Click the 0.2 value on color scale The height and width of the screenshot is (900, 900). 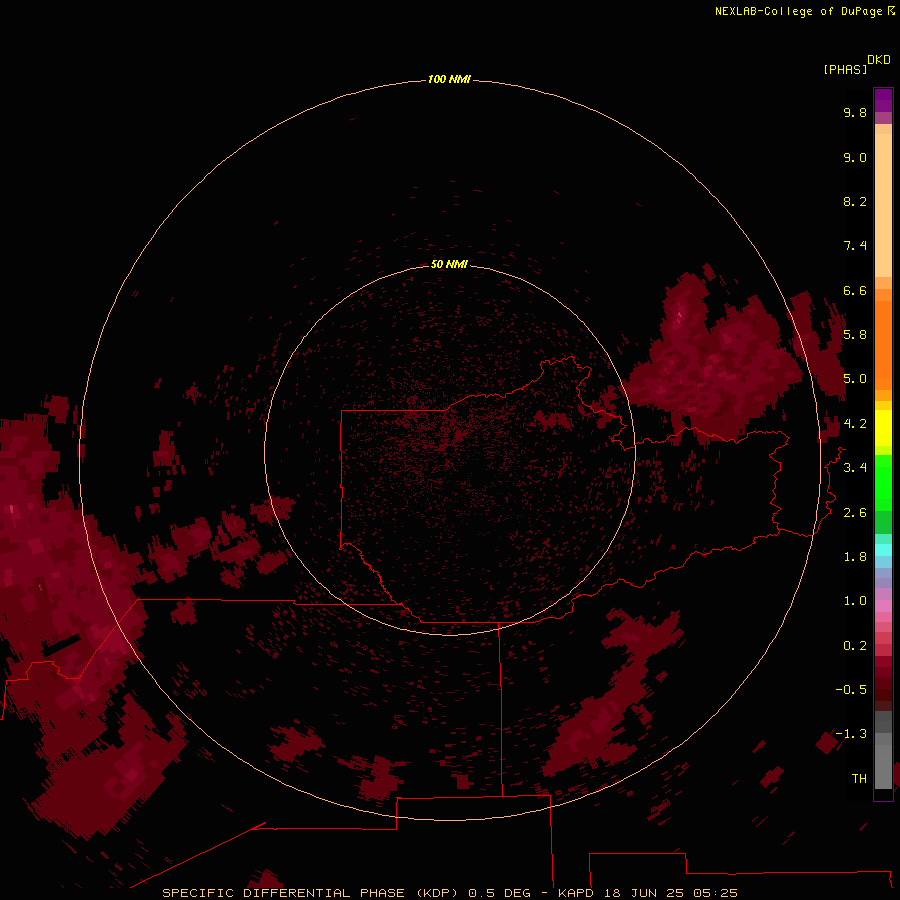[855, 646]
